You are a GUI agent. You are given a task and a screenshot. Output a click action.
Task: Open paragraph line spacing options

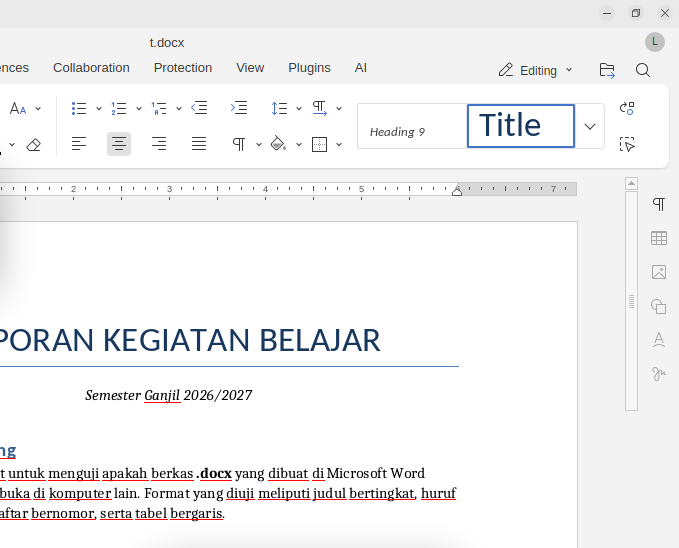[x=279, y=108]
